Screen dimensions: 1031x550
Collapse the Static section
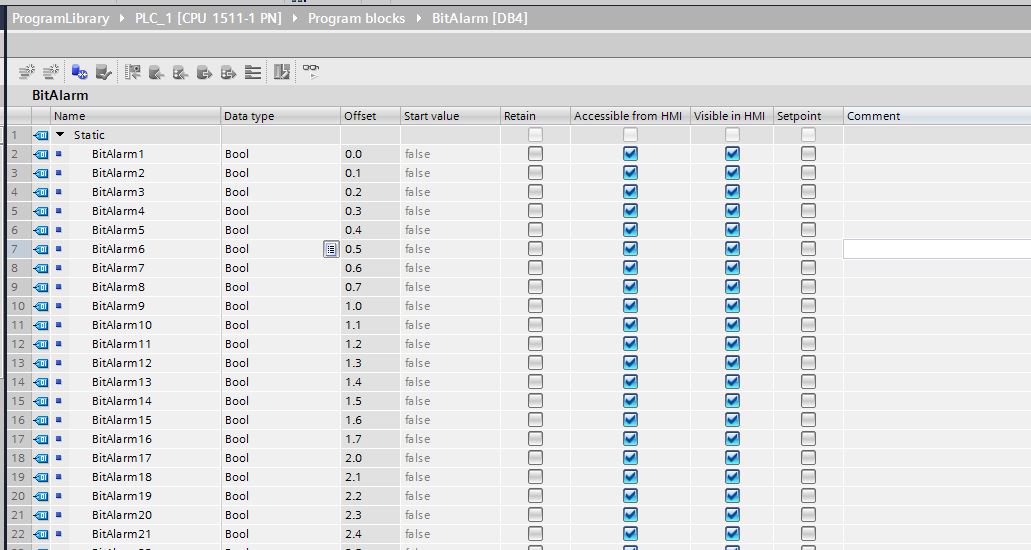pos(60,135)
